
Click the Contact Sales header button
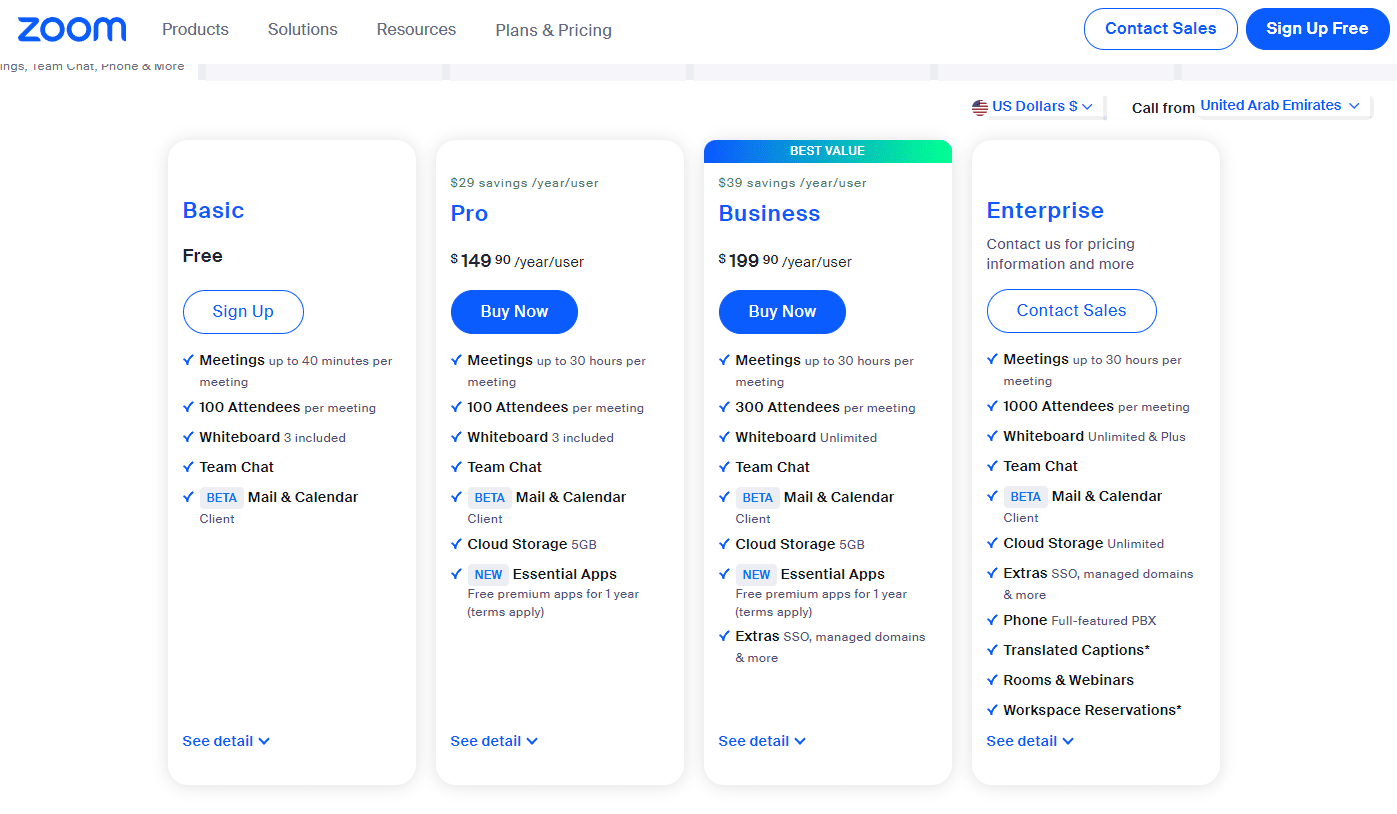tap(1161, 29)
